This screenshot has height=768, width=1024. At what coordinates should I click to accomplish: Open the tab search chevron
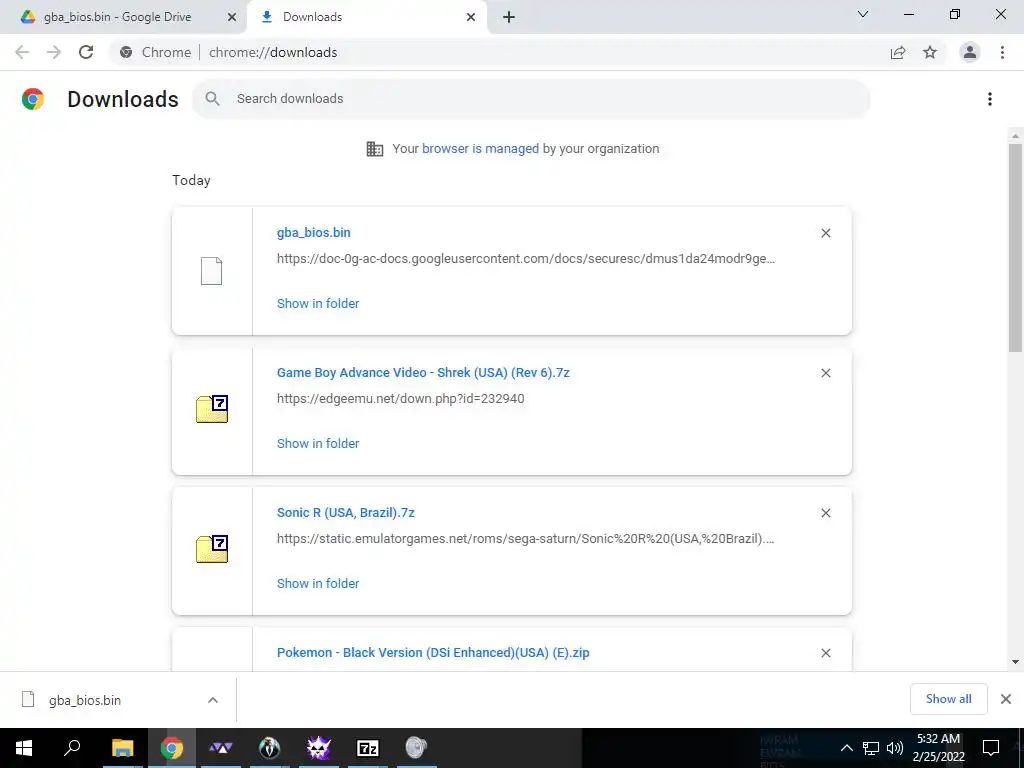tap(863, 14)
